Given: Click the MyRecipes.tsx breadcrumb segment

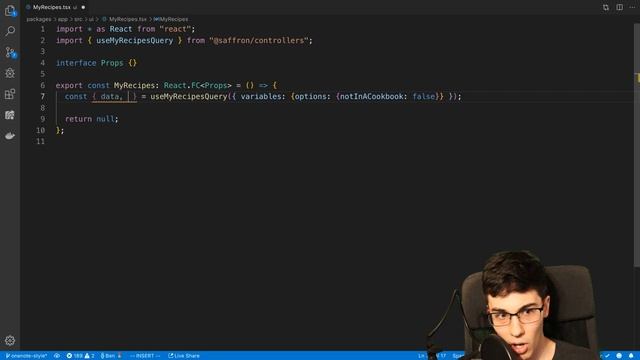Looking at the screenshot, I should [124, 19].
